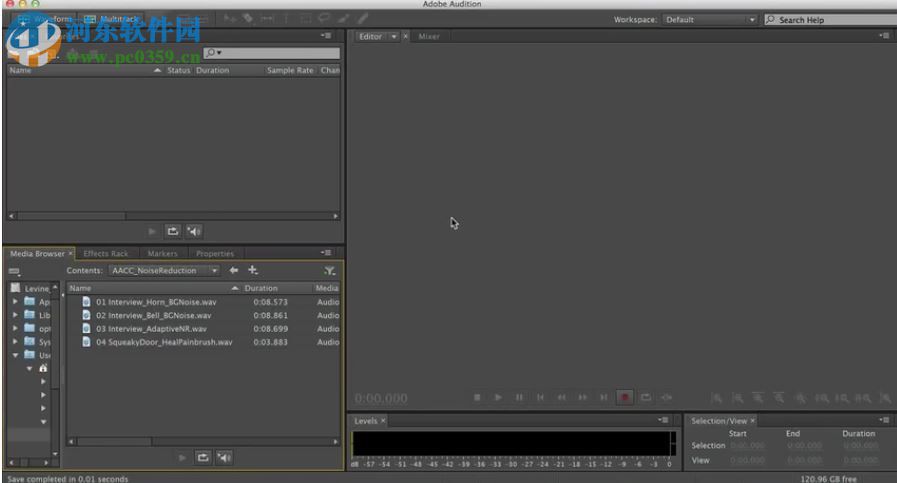Open the Contents AACC_NoiseReduction dropdown
This screenshot has height=483, width=897.
(x=164, y=270)
